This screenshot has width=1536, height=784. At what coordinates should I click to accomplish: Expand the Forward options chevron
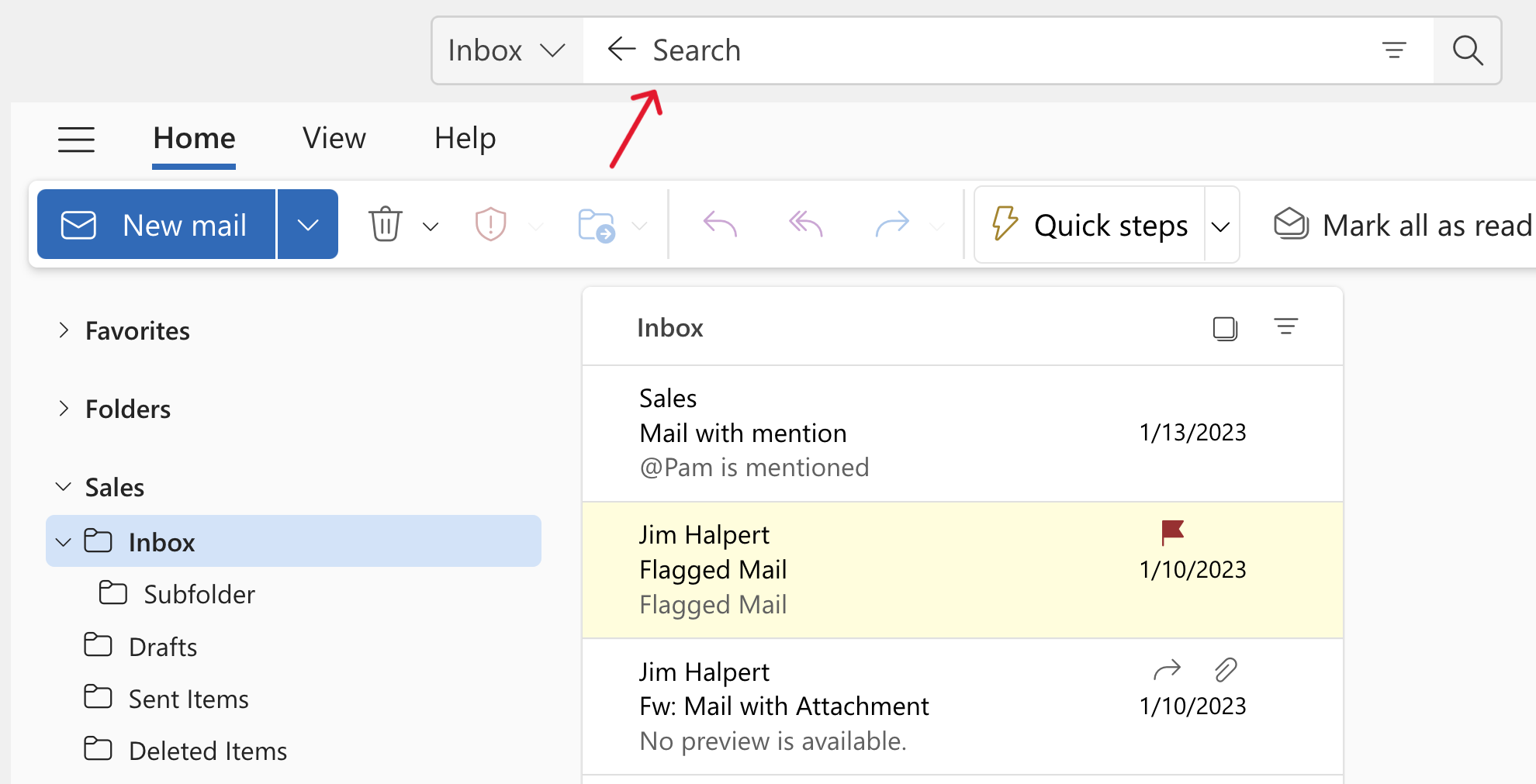pos(937,226)
